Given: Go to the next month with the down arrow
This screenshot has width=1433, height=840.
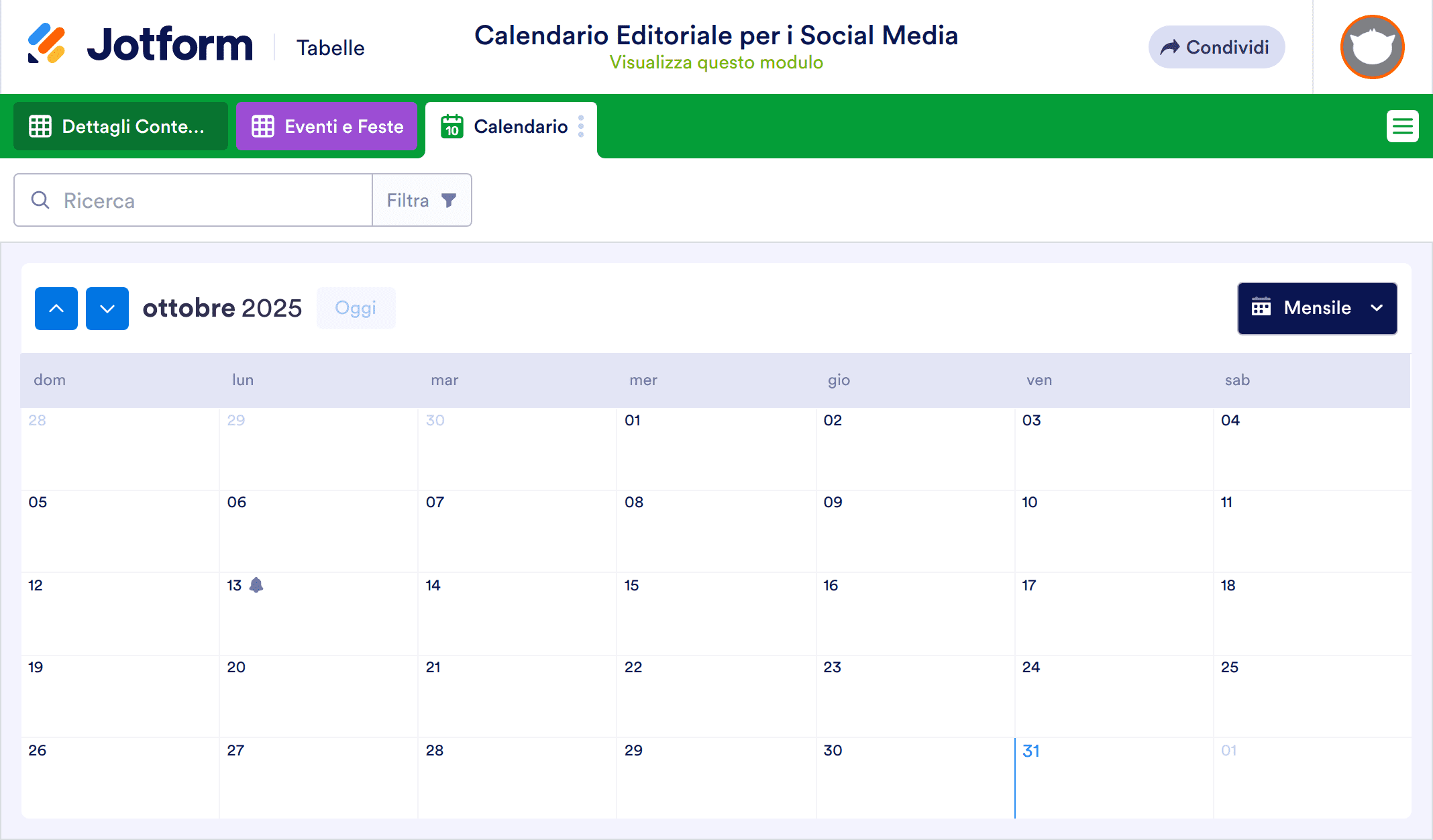Looking at the screenshot, I should coord(107,308).
